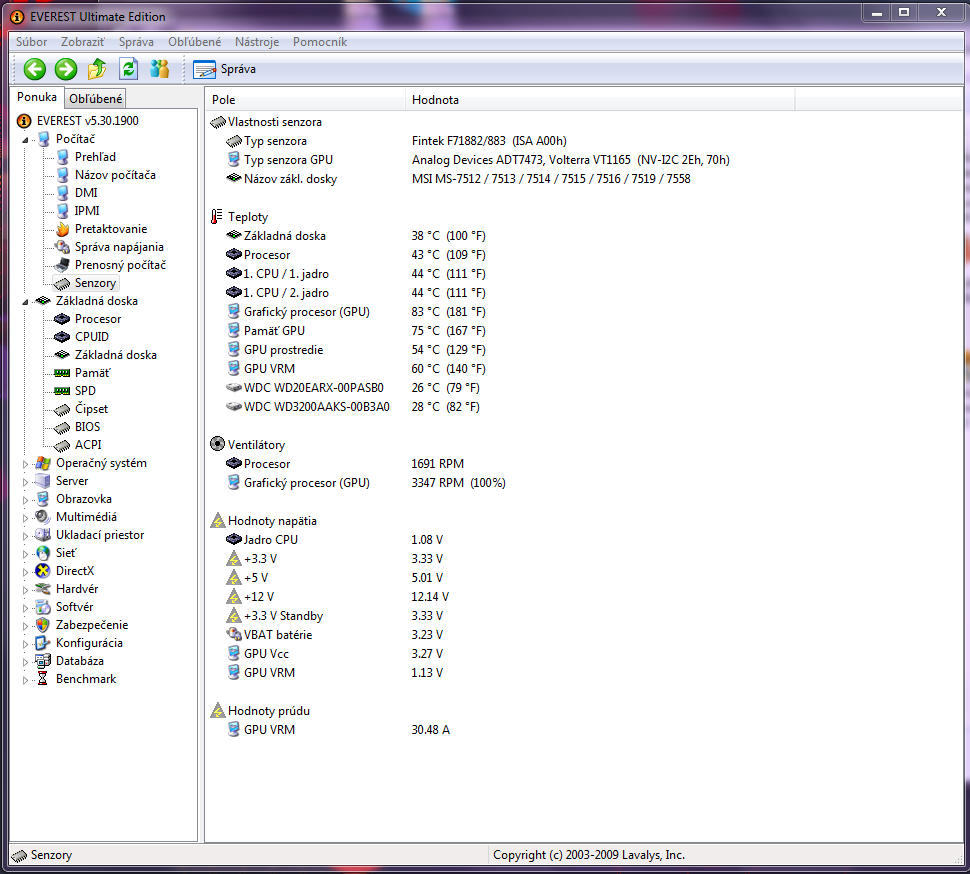Select the Teploty section heading
Image resolution: width=970 pixels, height=874 pixels.
247,216
